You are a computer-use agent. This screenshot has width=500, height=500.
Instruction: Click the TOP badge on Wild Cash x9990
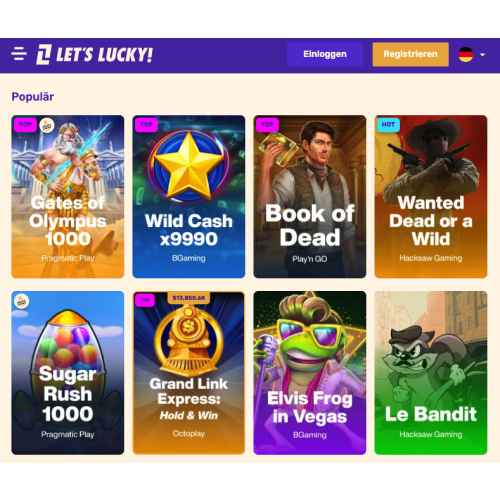click(x=146, y=125)
